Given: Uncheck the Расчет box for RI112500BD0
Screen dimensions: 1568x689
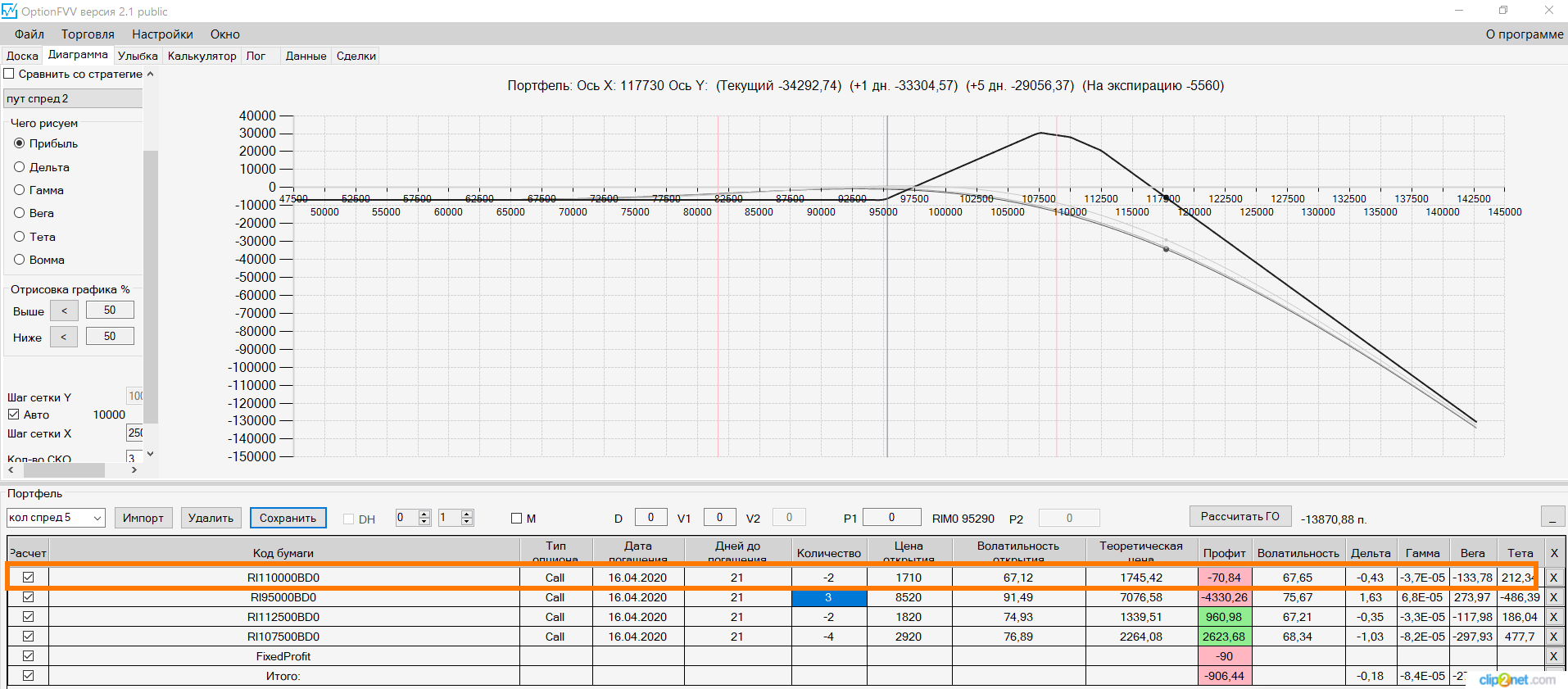Looking at the screenshot, I should 28,617.
